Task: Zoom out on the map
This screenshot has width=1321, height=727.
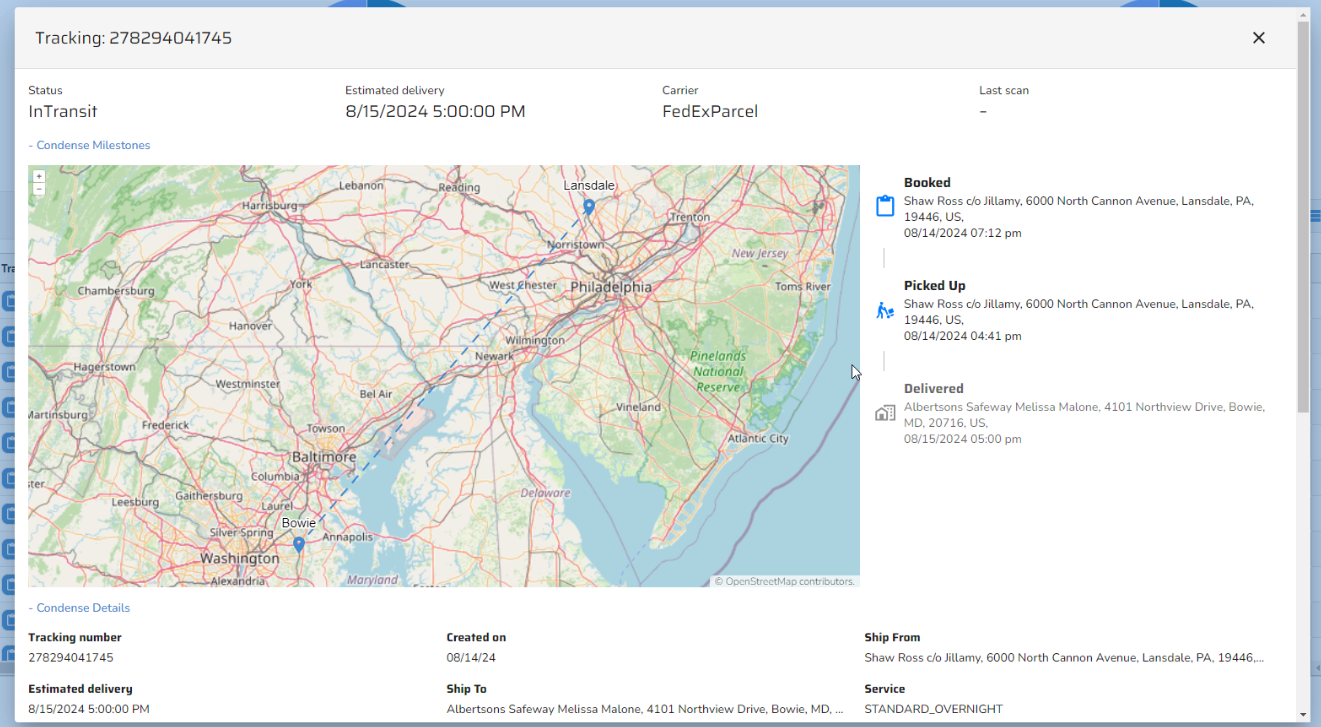Action: point(39,189)
